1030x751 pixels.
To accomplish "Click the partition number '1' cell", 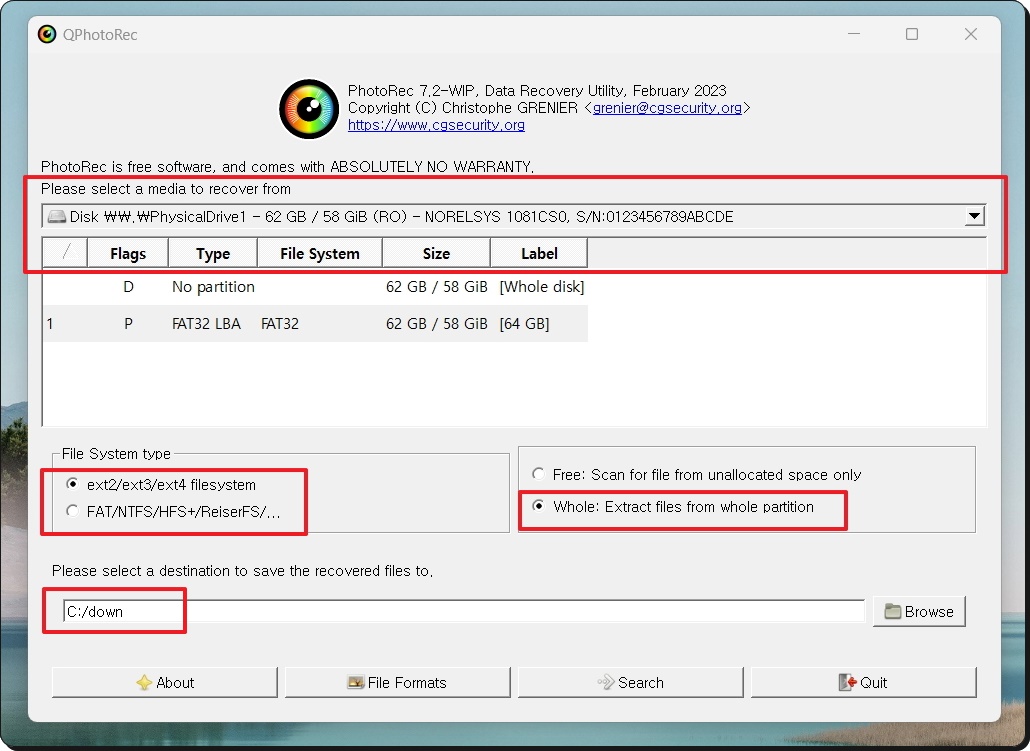I will click(50, 323).
